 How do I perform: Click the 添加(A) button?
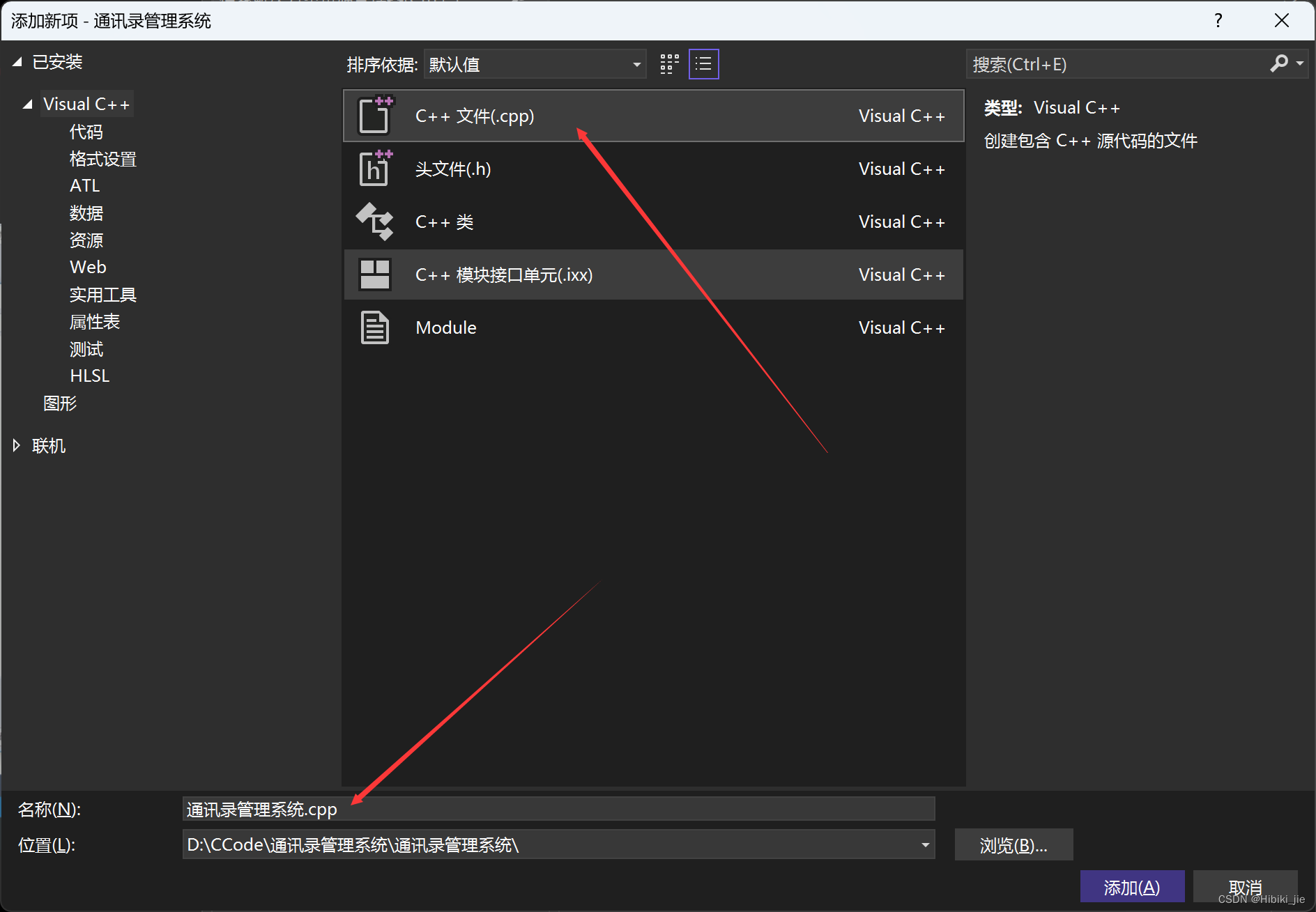[x=1132, y=887]
